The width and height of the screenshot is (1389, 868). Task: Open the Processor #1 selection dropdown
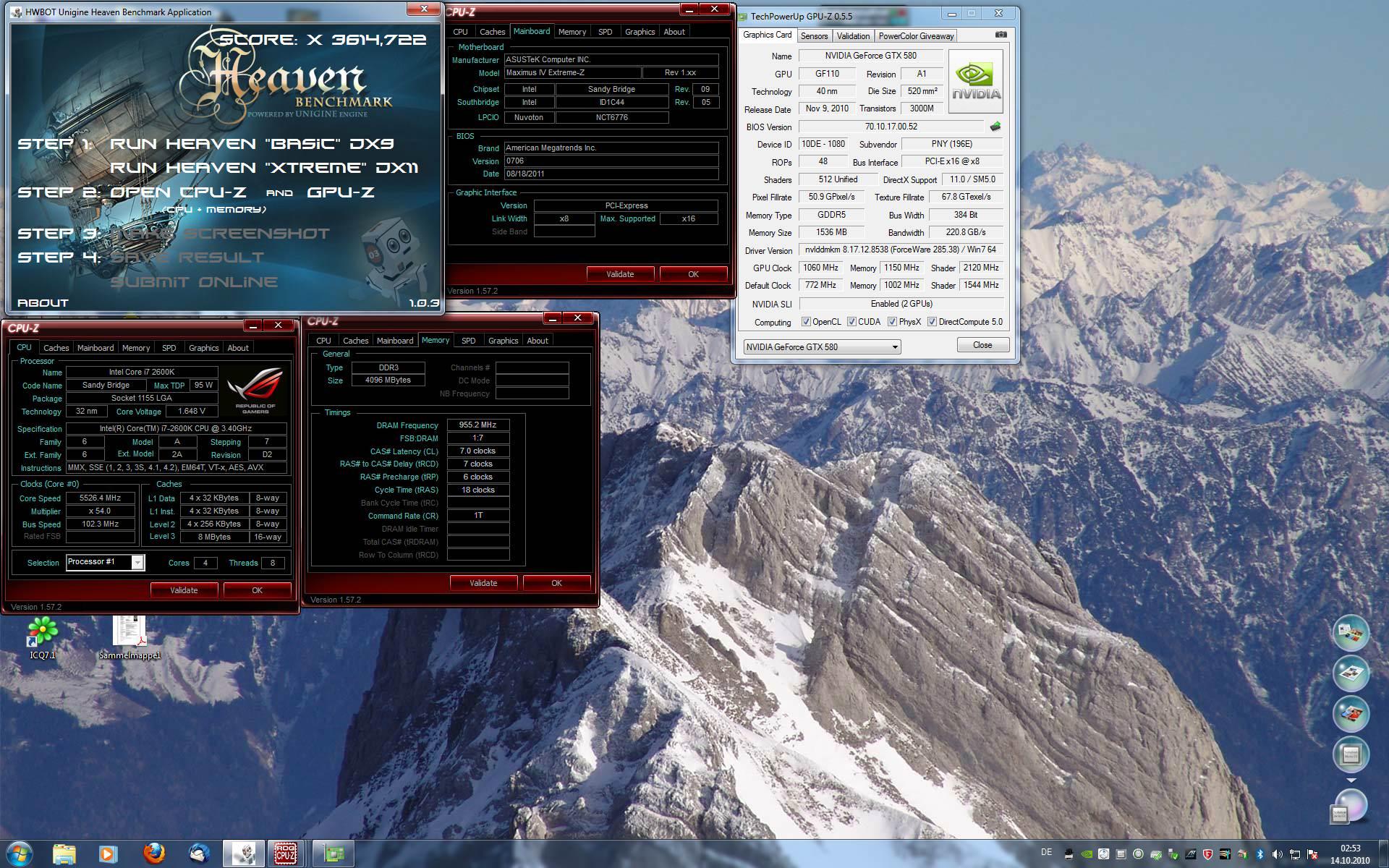point(105,562)
